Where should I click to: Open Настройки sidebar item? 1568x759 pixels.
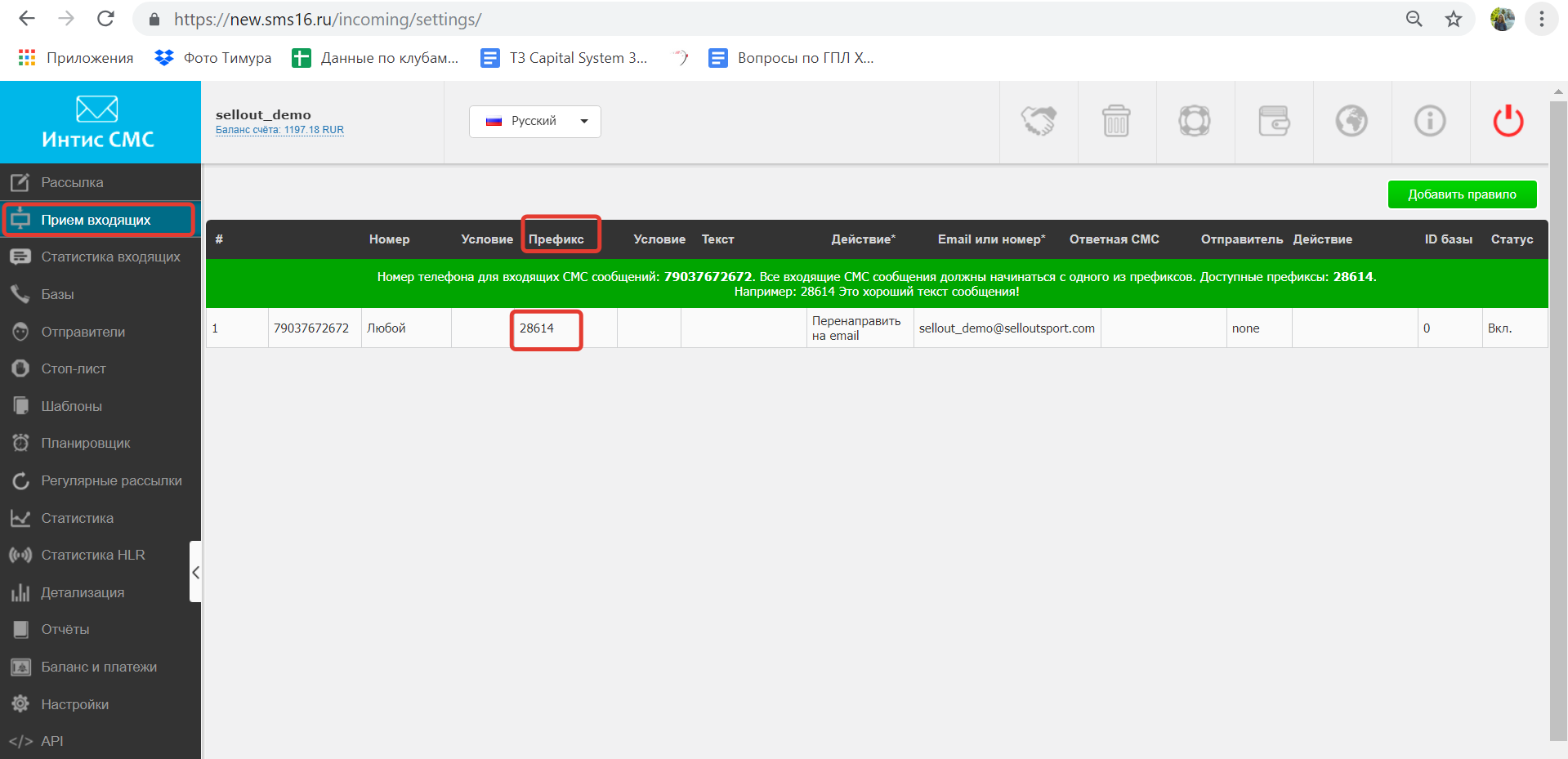tap(101, 704)
